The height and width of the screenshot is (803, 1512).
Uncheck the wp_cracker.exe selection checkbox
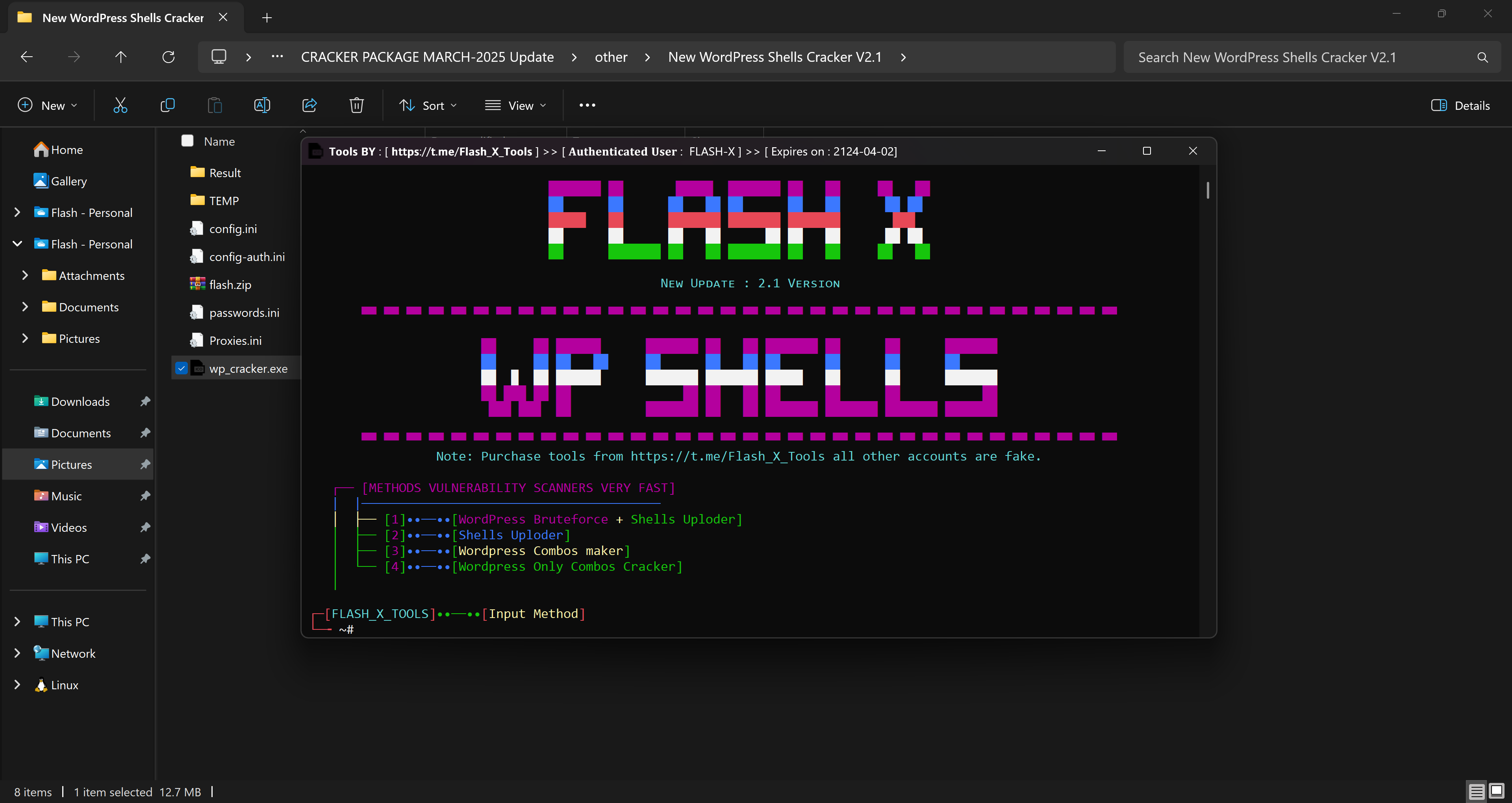coord(182,368)
